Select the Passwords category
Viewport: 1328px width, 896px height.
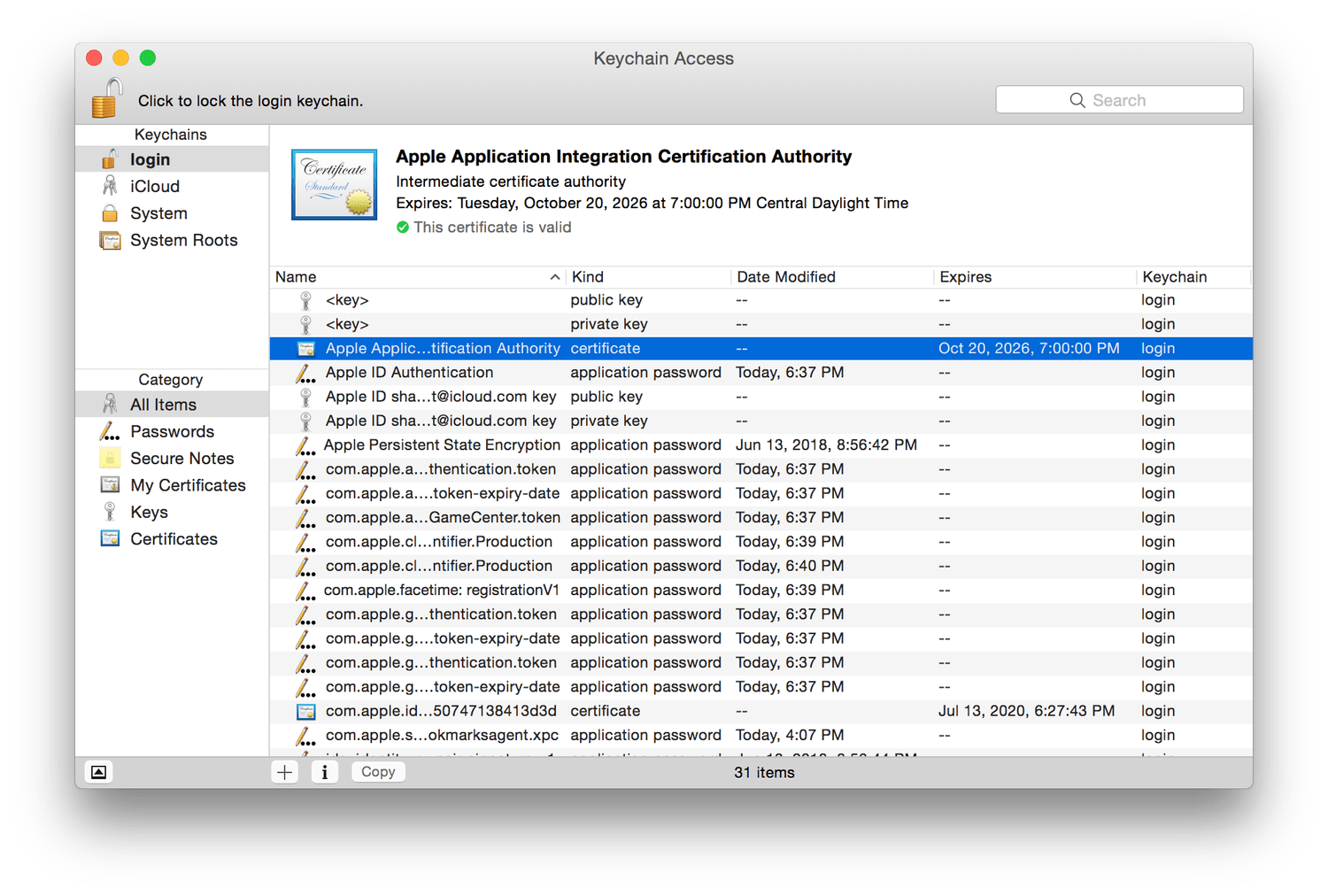click(x=172, y=432)
